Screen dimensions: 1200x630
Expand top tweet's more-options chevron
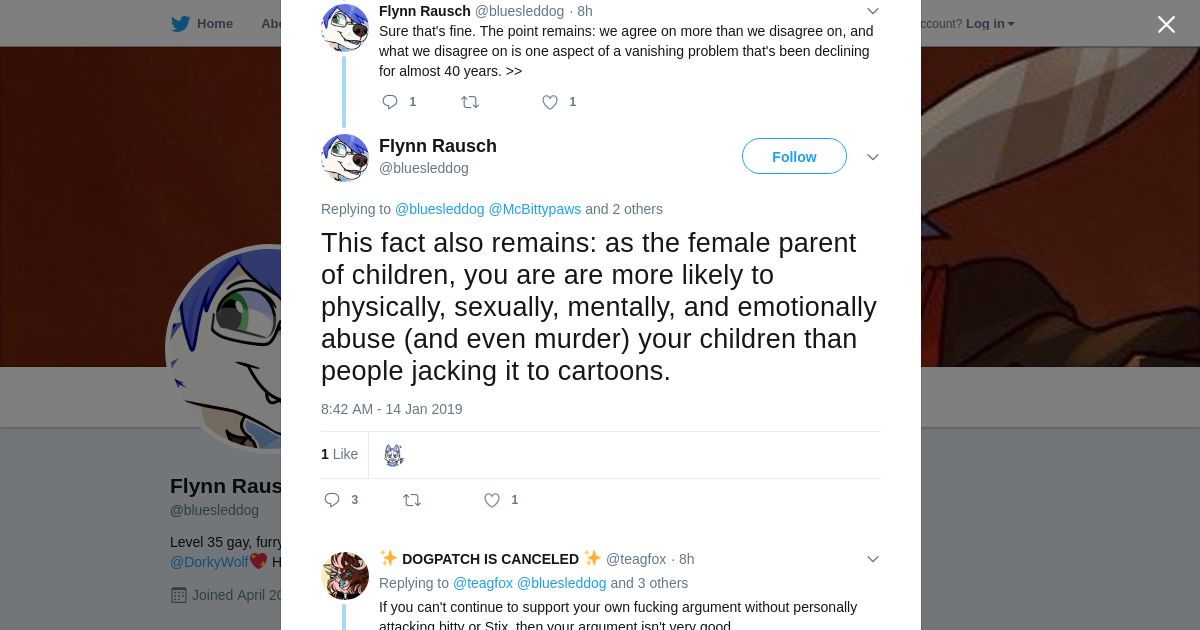pos(872,11)
